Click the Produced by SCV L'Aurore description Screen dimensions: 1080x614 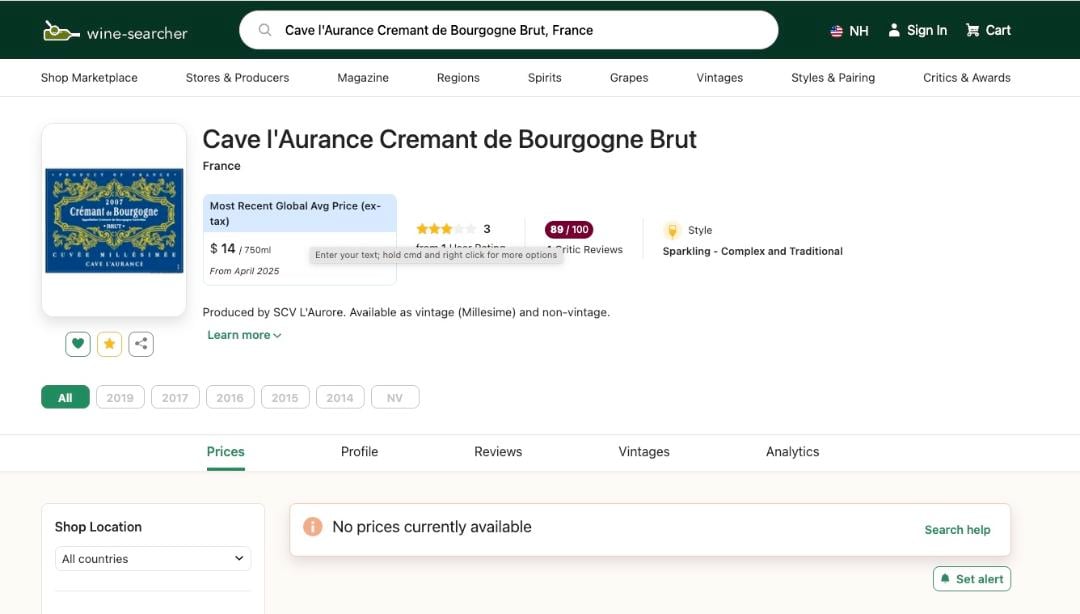pos(406,312)
